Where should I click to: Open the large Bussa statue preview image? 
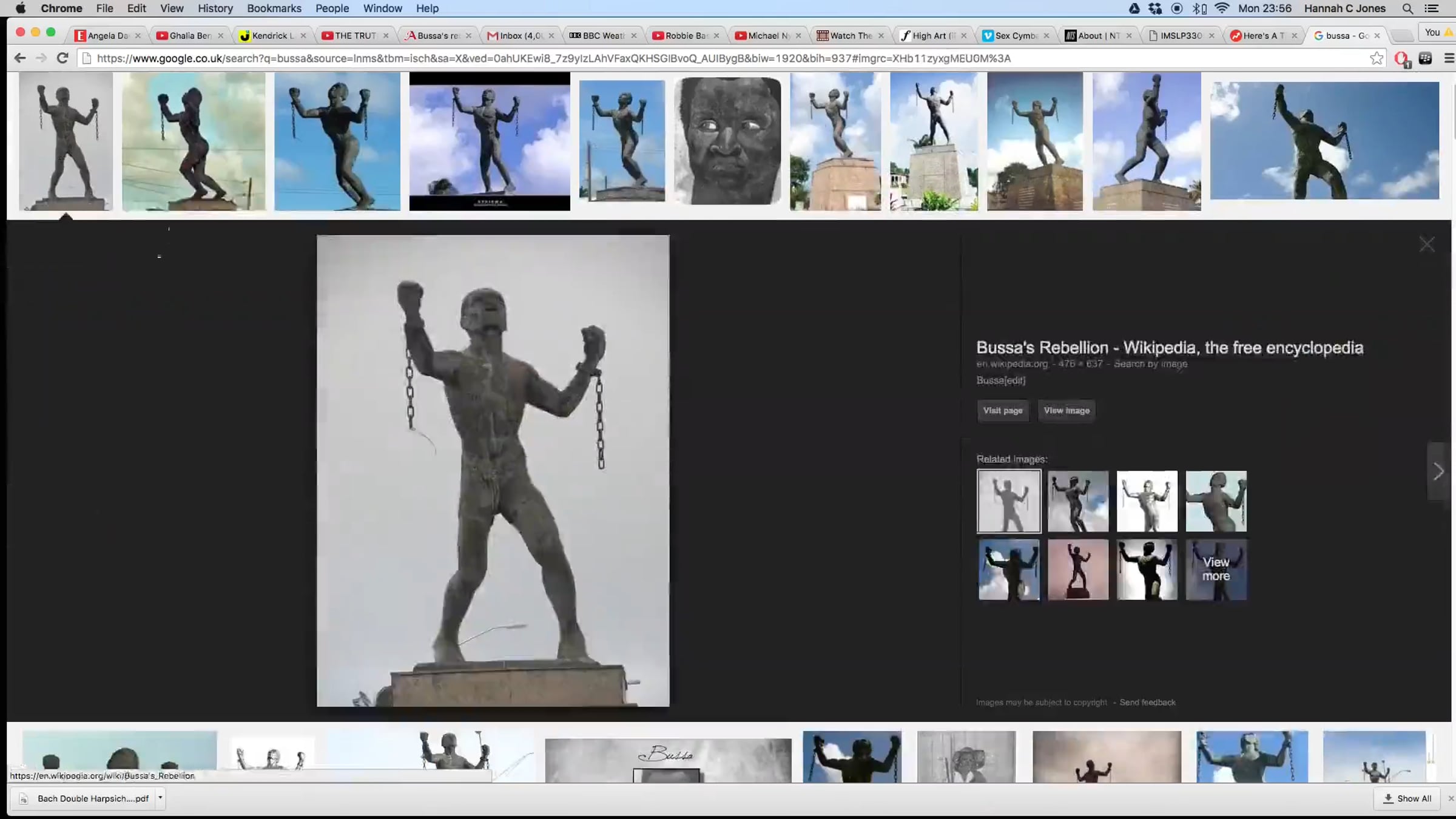pos(493,471)
